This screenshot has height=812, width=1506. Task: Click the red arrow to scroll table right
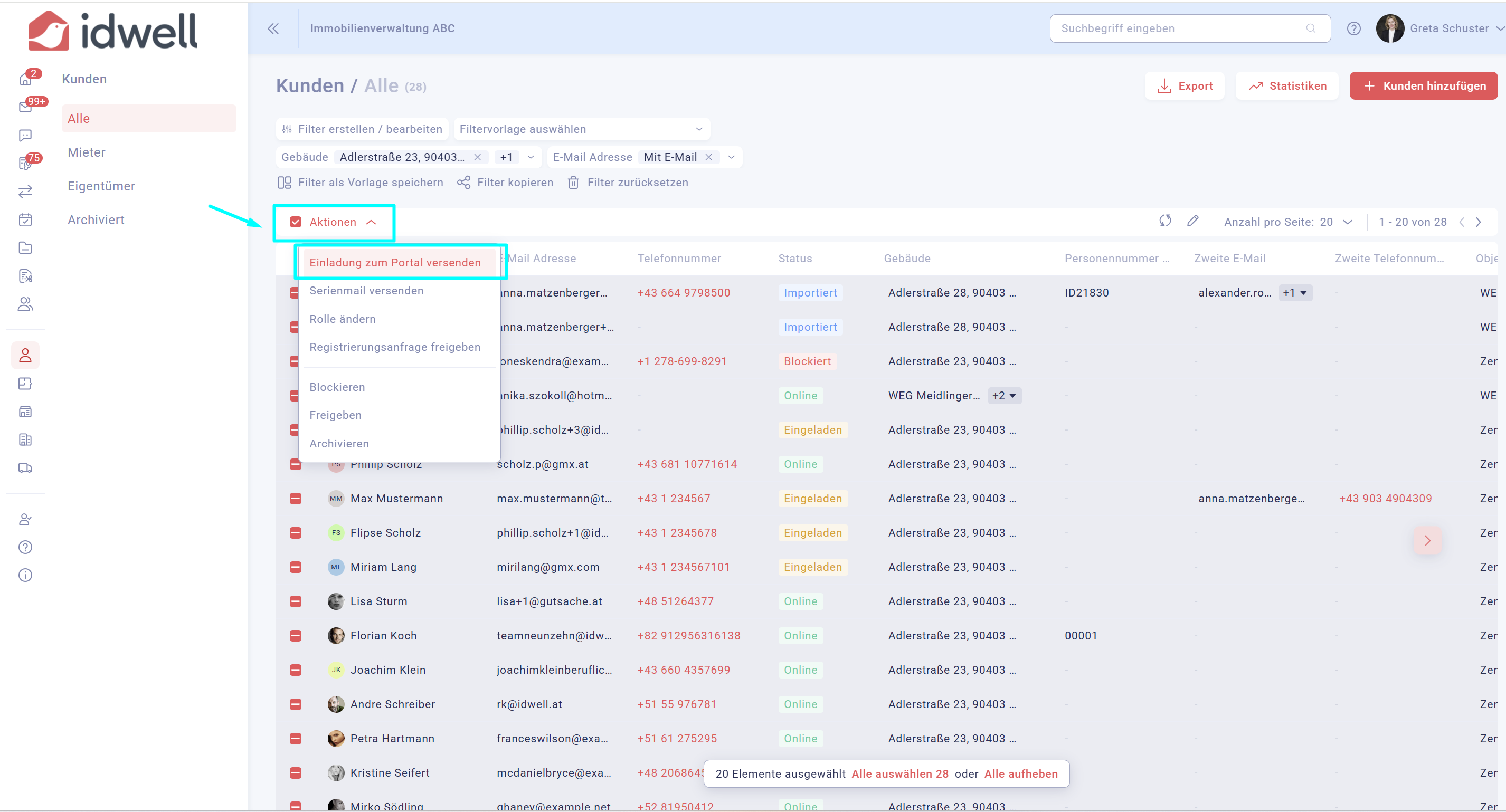1427,540
